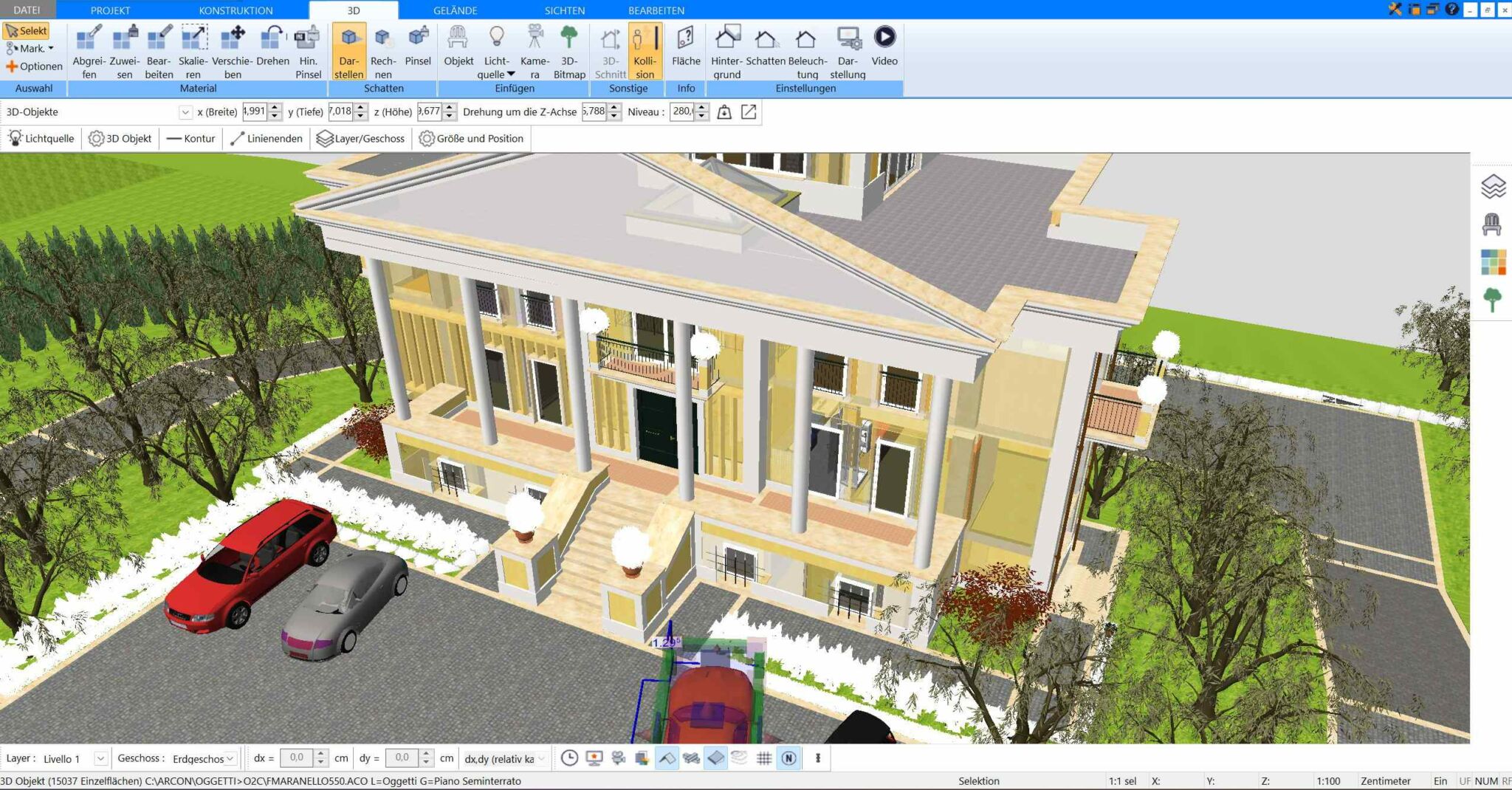Toggle the grid display in the status bar
This screenshot has width=1512, height=790.
coord(763,758)
